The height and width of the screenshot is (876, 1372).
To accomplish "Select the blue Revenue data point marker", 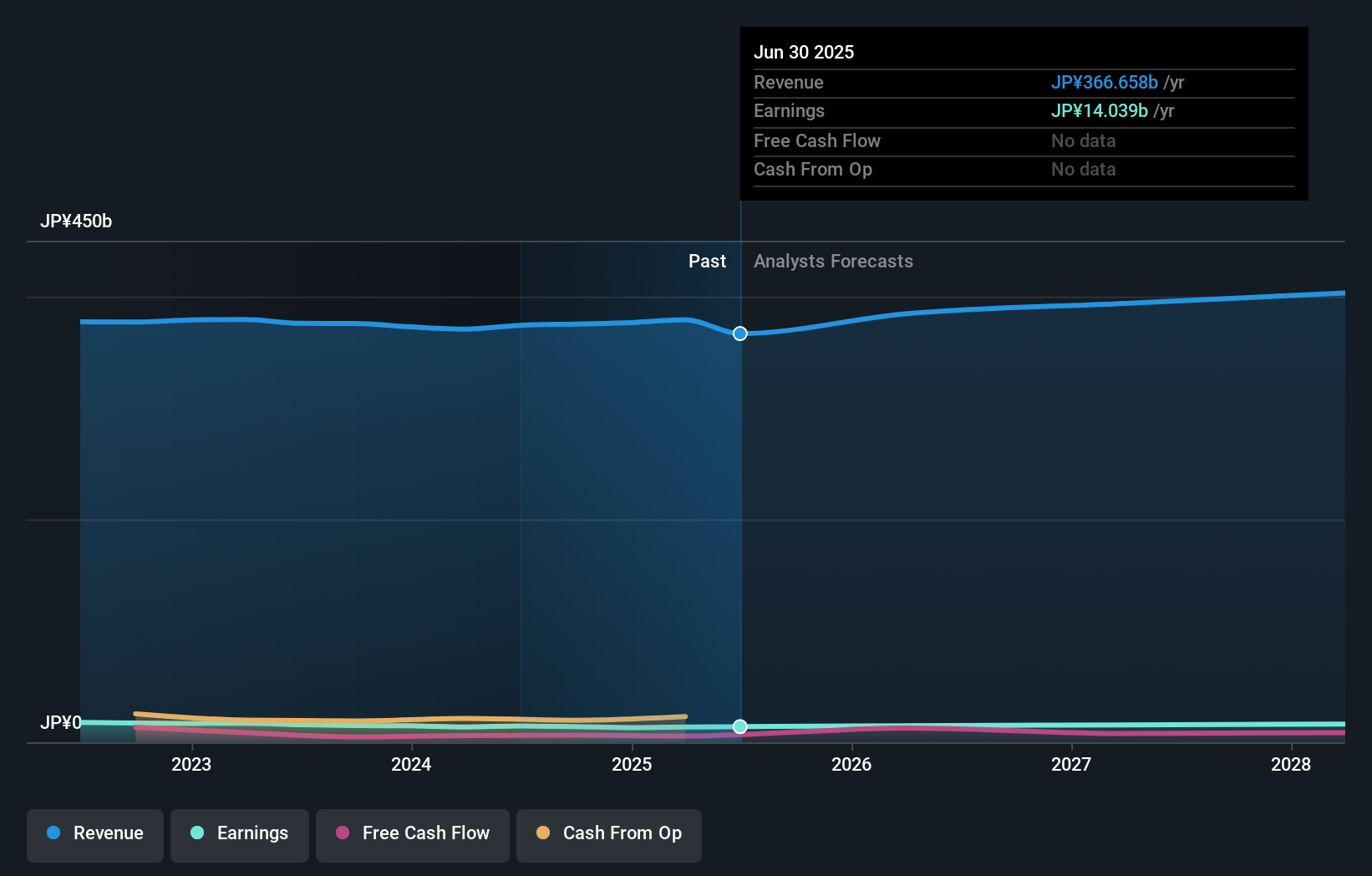I will [x=739, y=334].
